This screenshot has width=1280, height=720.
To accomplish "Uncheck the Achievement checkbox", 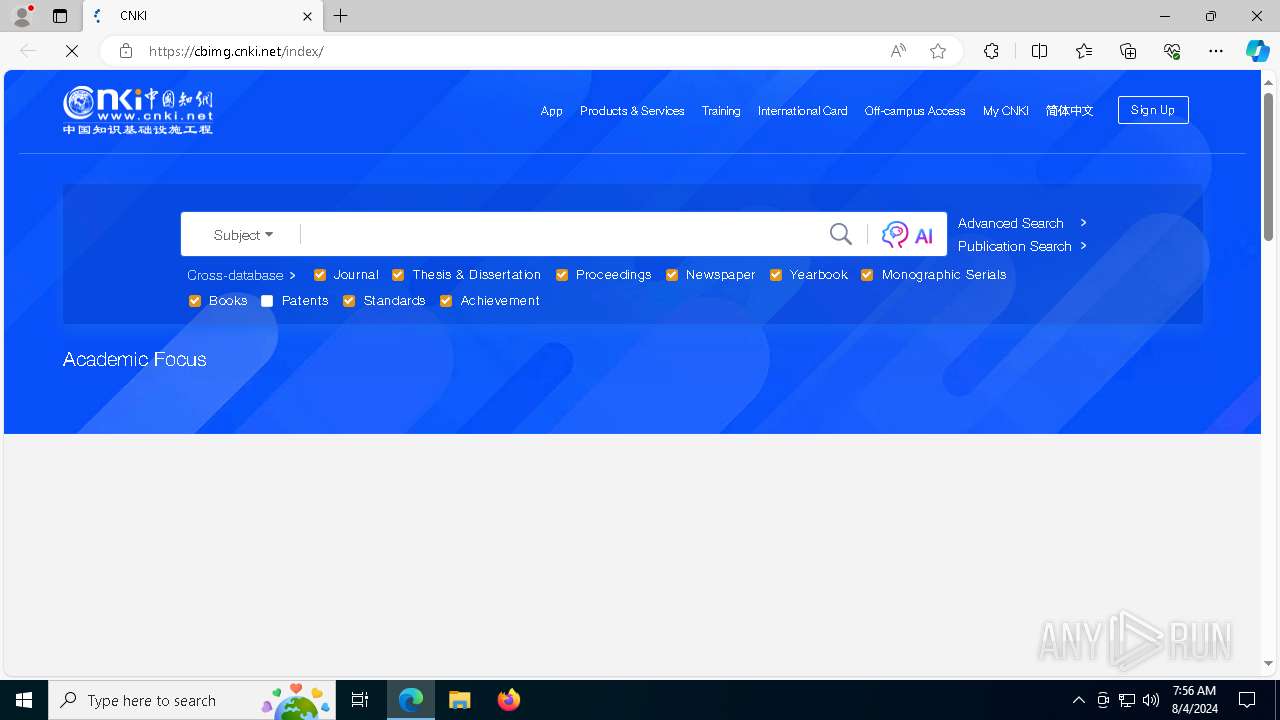I will point(446,301).
